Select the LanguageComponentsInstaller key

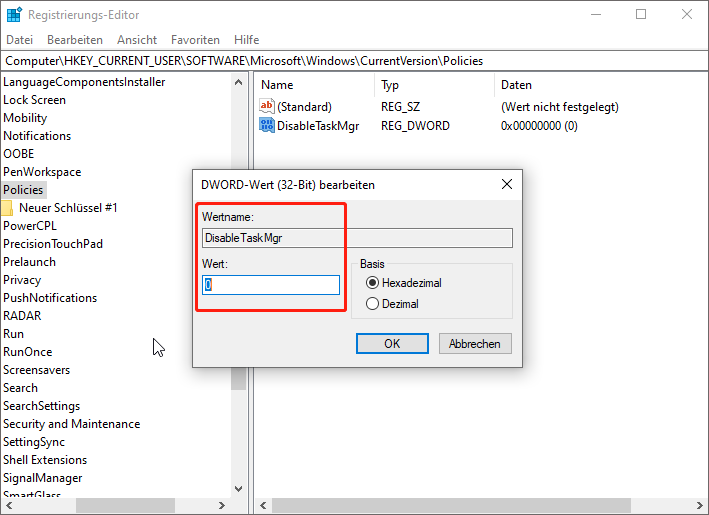click(x=84, y=82)
